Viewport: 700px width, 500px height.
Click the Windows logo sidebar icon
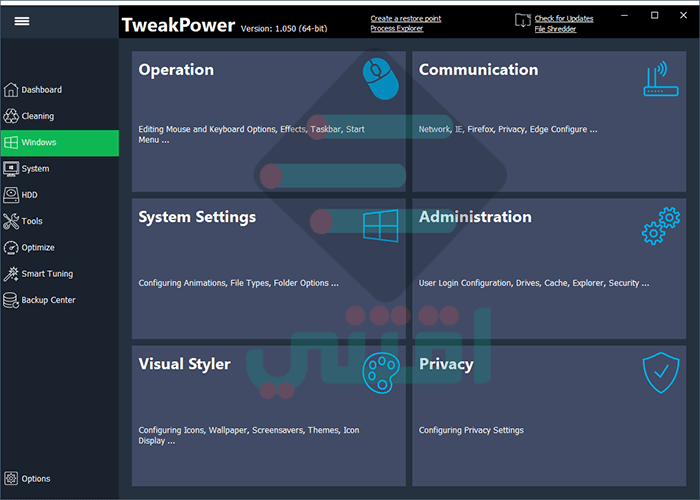11,142
